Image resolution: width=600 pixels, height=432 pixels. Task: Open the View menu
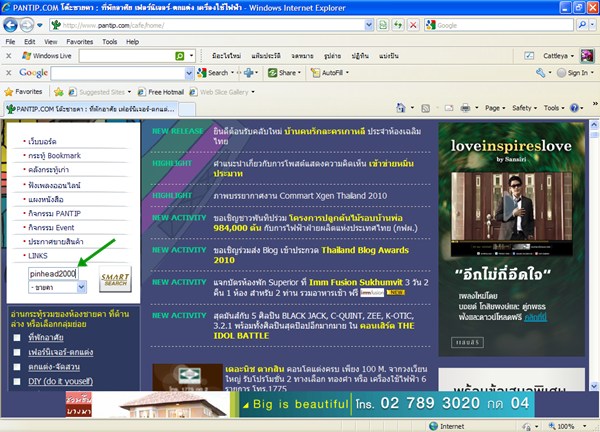click(x=51, y=42)
